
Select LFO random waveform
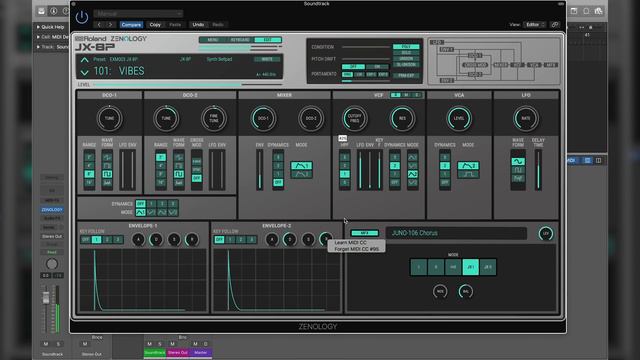pyautogui.click(x=518, y=178)
